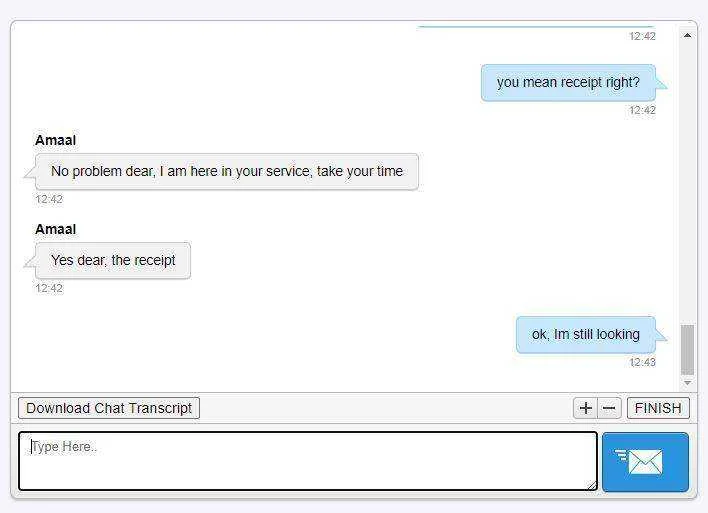The height and width of the screenshot is (513, 708).
Task: Click resize grip of message textarea
Action: (592, 485)
